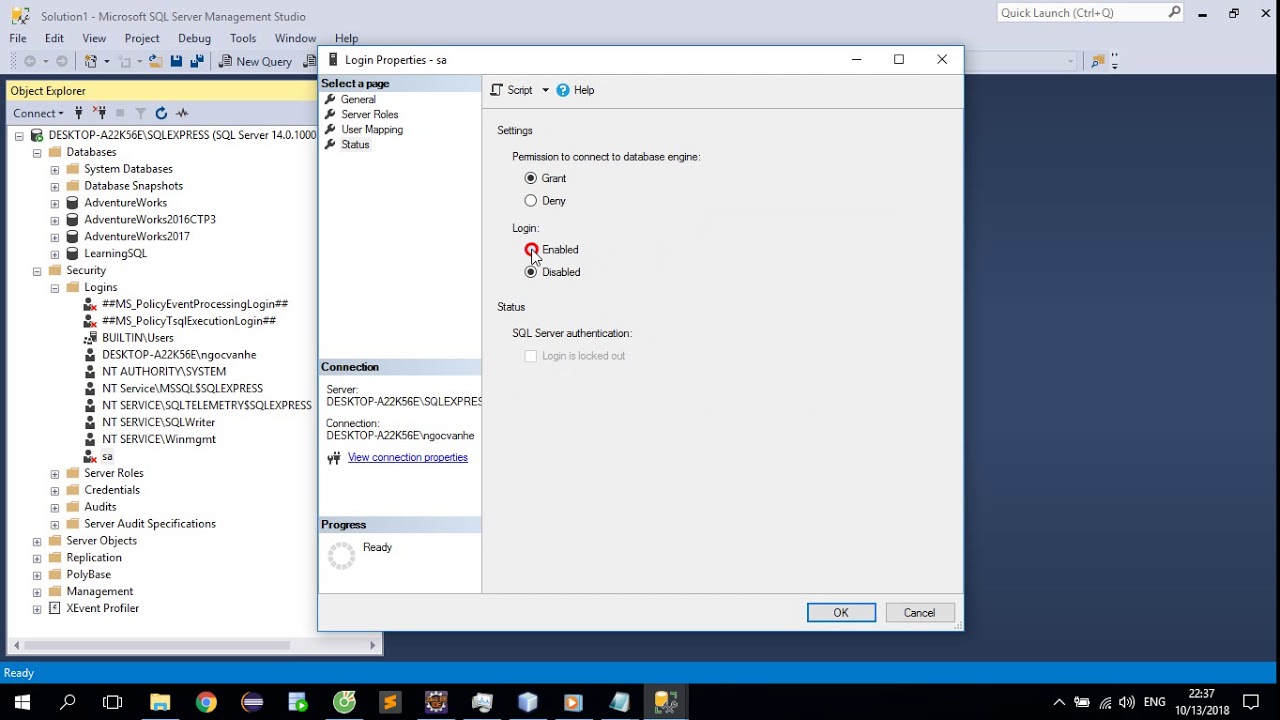Click the Script icon in Login Properties
The width and height of the screenshot is (1280, 720).
(x=497, y=90)
